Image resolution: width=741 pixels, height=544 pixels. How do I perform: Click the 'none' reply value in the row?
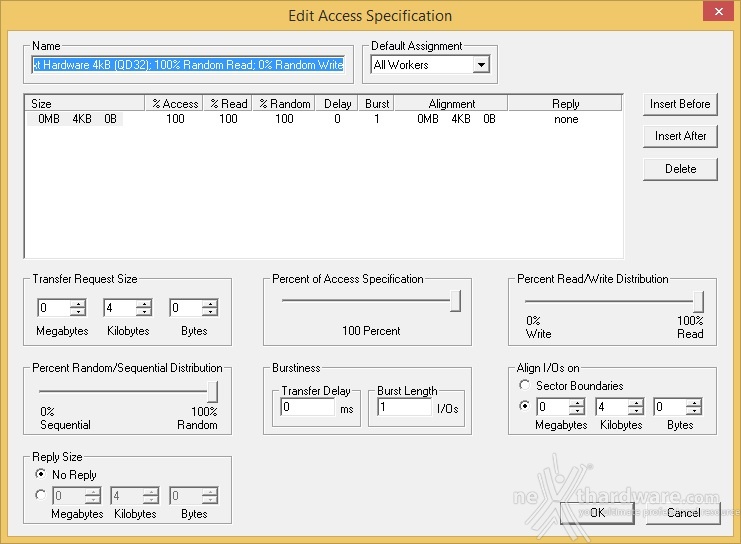pyautogui.click(x=566, y=119)
